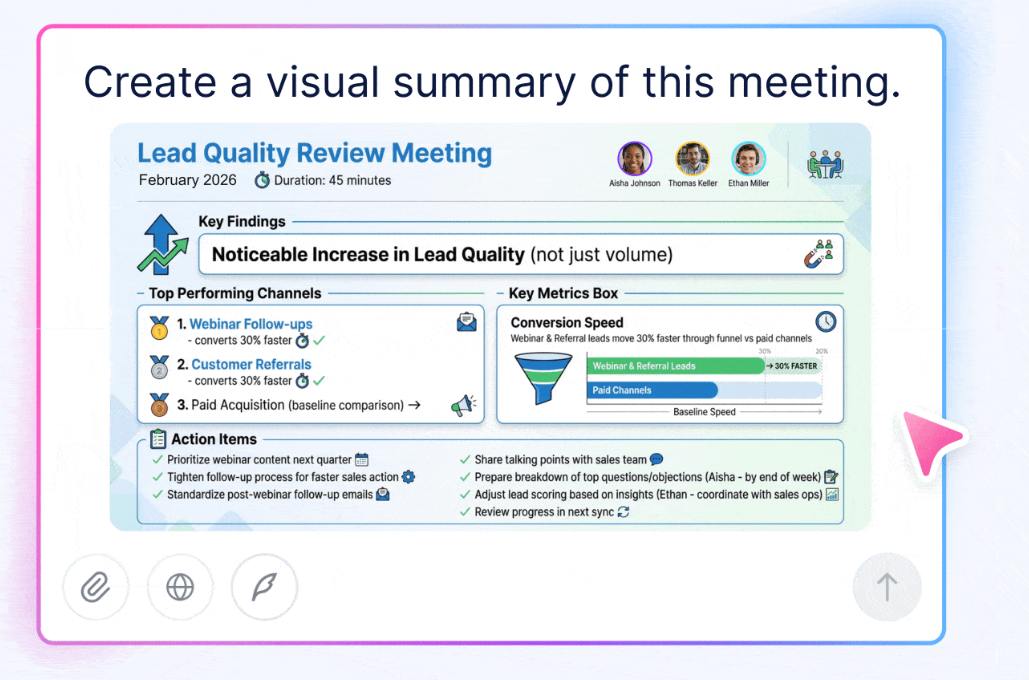
Task: Click the 'Baseline Speed' axis label
Action: (704, 412)
